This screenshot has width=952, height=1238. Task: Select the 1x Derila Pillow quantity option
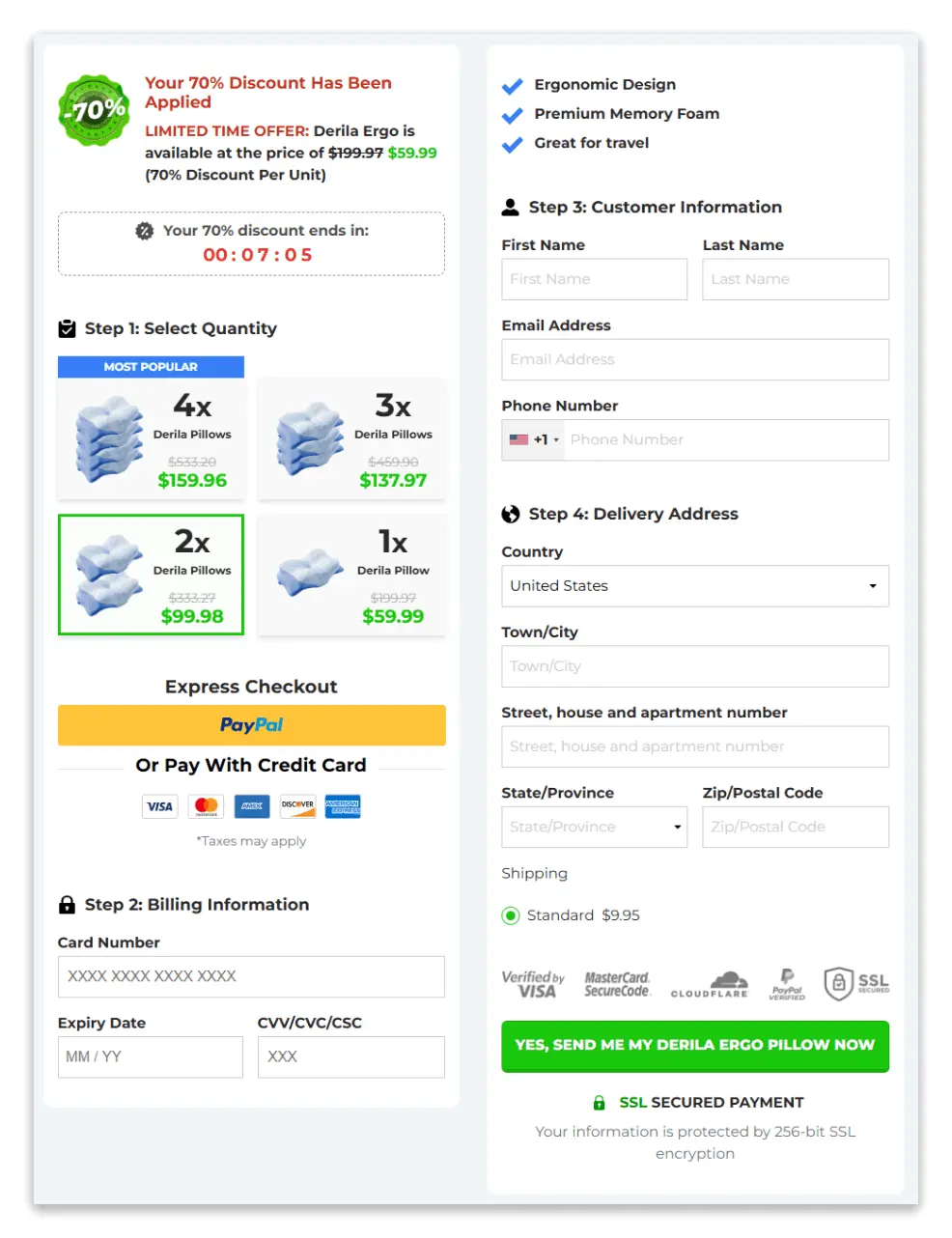(x=351, y=575)
